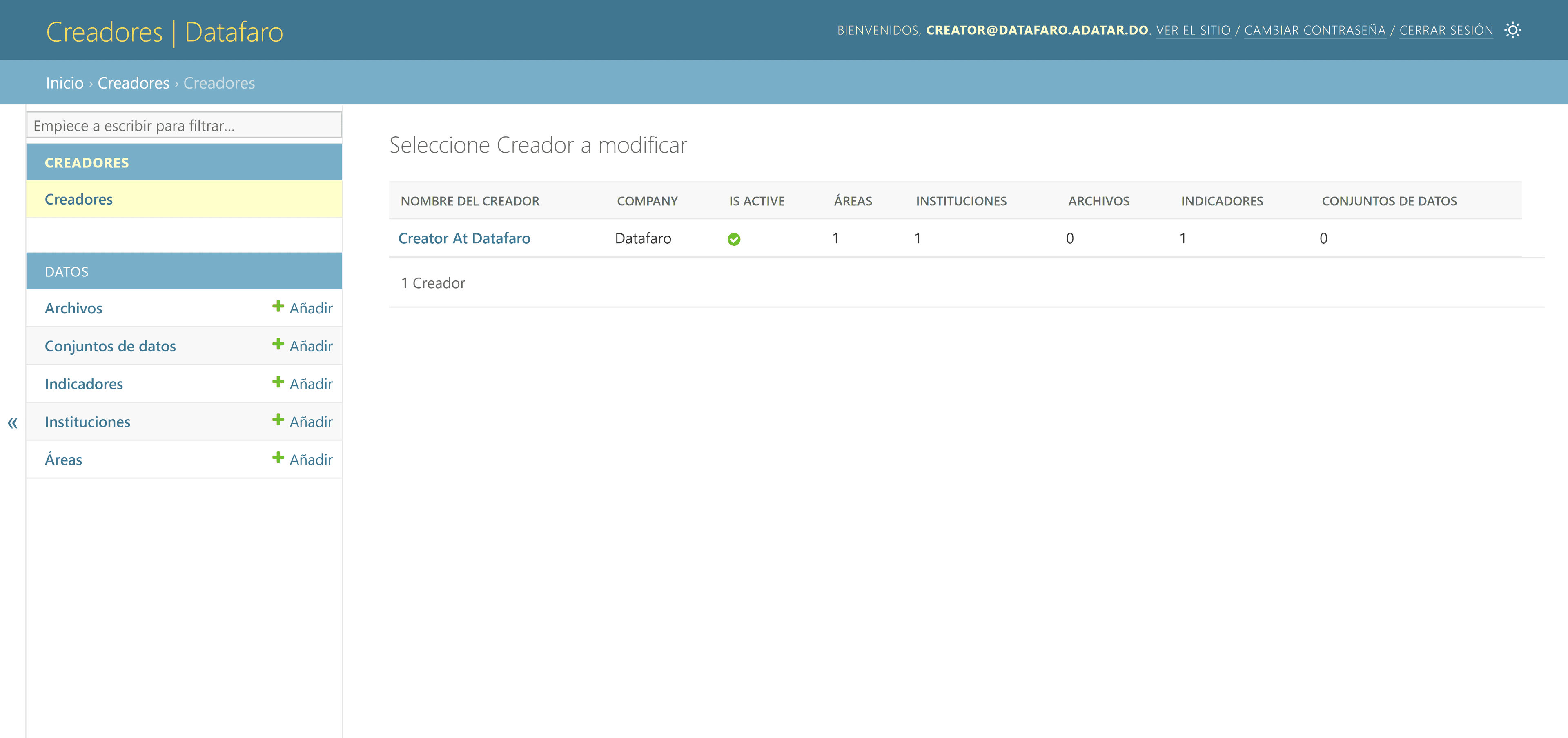Click the plus icon next to Conjuntos de datos
This screenshot has height=738, width=1568.
click(x=278, y=345)
